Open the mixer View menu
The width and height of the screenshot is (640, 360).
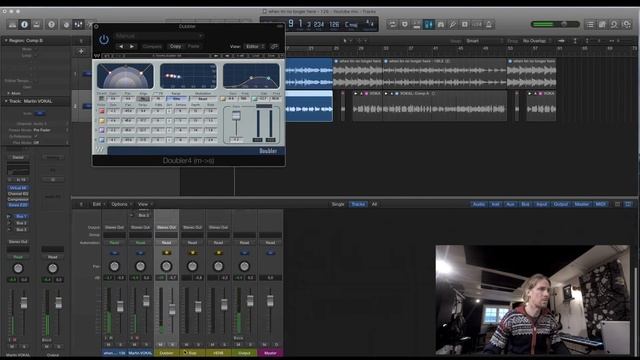coord(145,204)
